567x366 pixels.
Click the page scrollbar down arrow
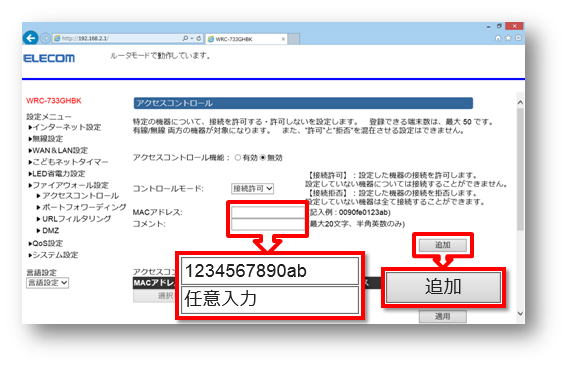[x=520, y=314]
